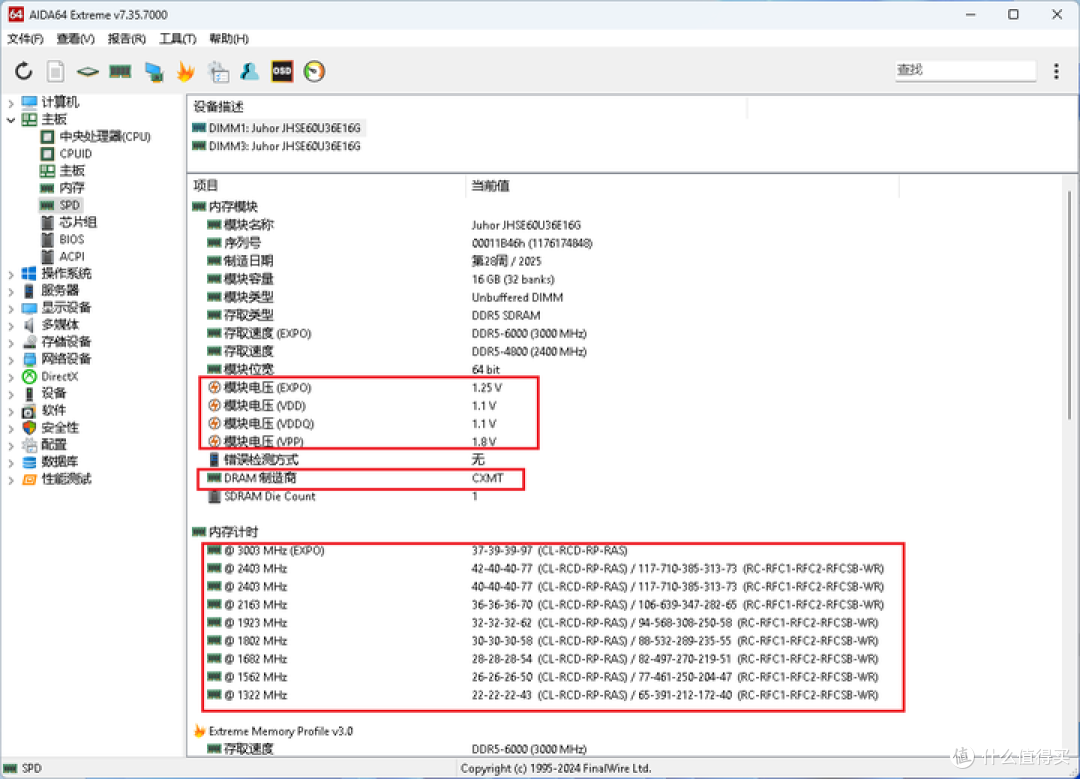
Task: Select the 配置 tree item
Action: tap(44, 445)
